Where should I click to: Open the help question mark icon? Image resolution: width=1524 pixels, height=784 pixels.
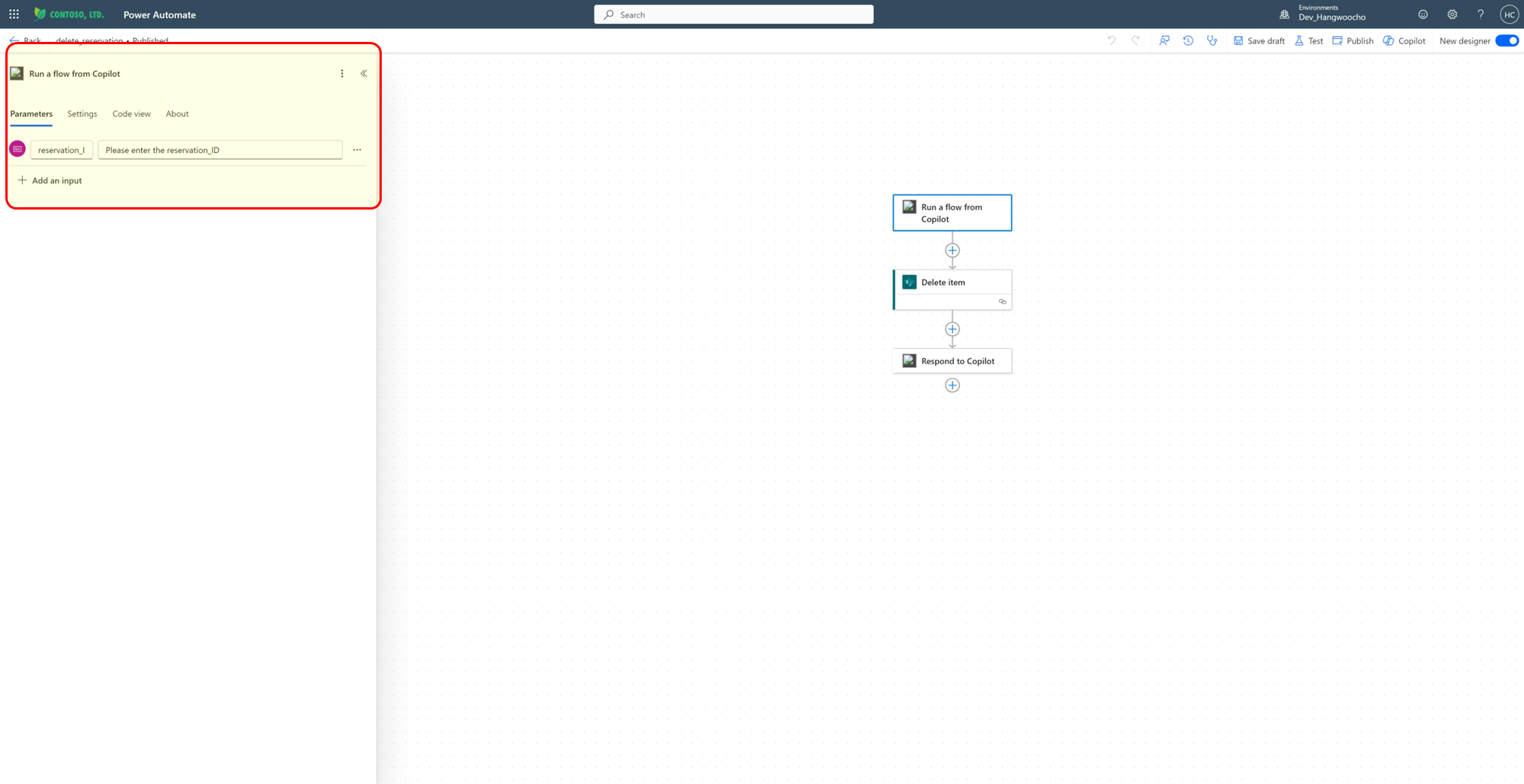1481,14
